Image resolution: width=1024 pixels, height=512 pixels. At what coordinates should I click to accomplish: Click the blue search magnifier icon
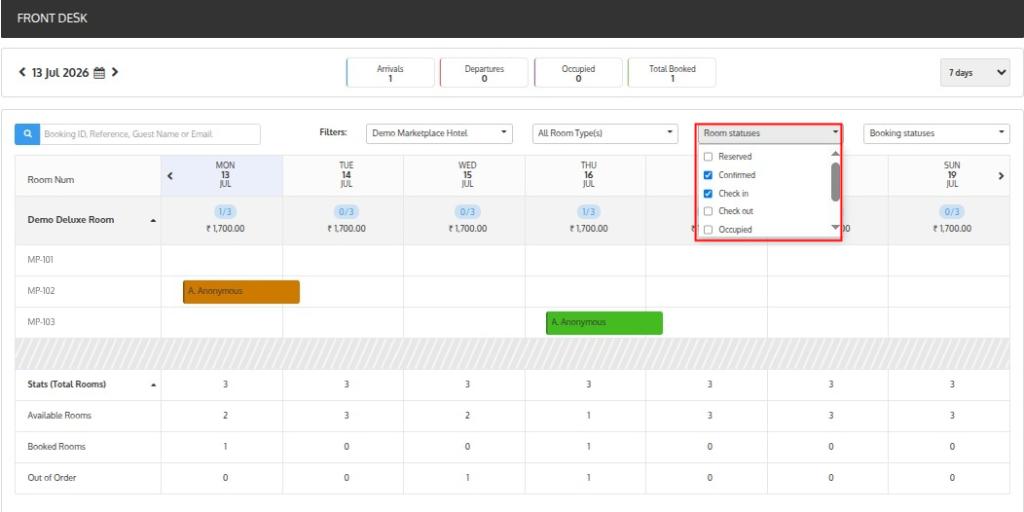click(27, 134)
